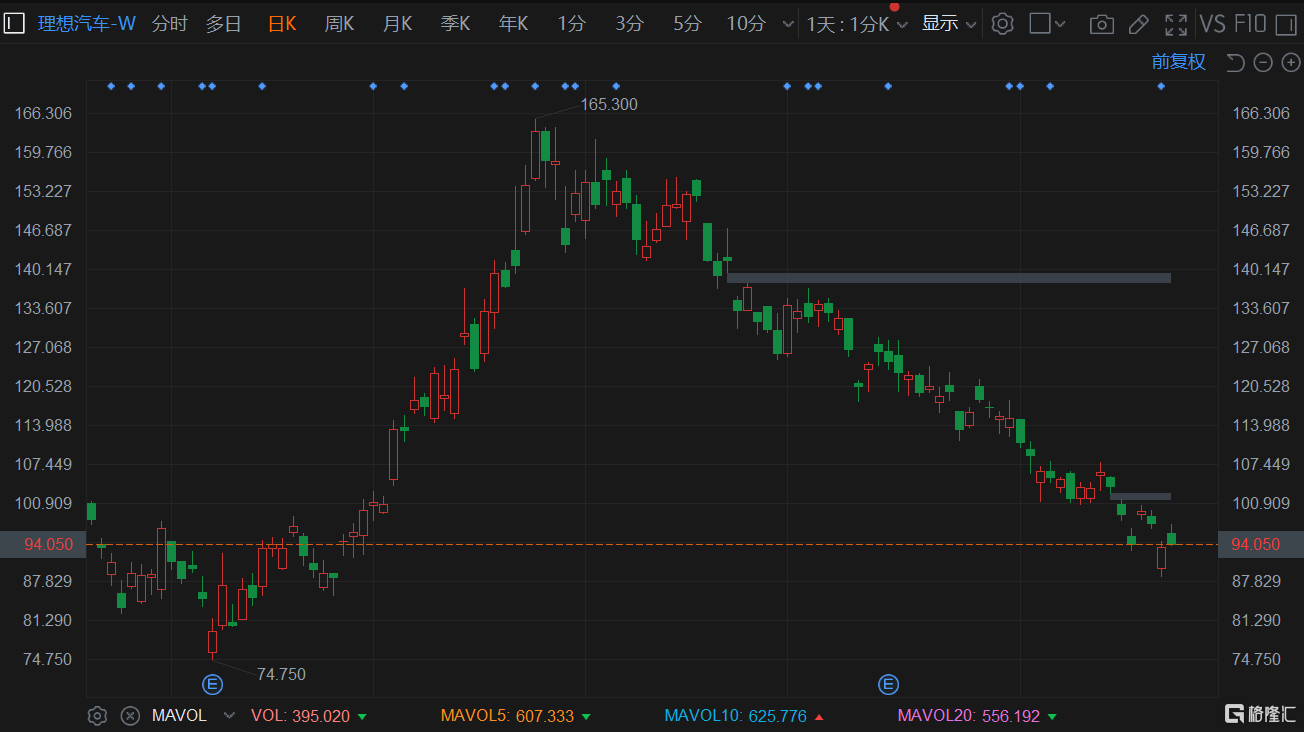
Task: Select the 分时 intraday tab
Action: tap(169, 24)
